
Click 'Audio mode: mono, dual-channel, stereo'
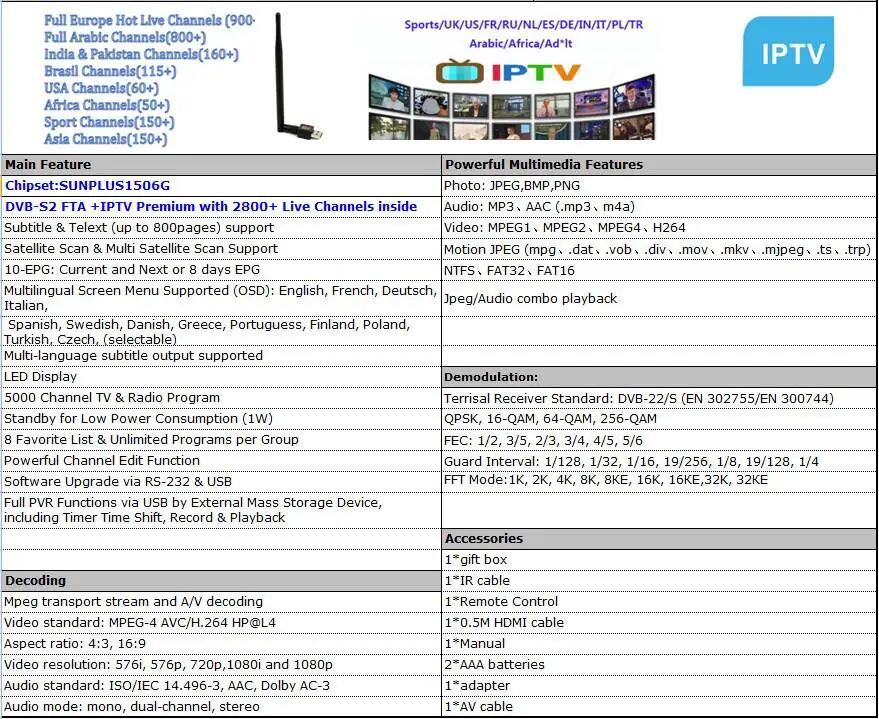[221, 707]
